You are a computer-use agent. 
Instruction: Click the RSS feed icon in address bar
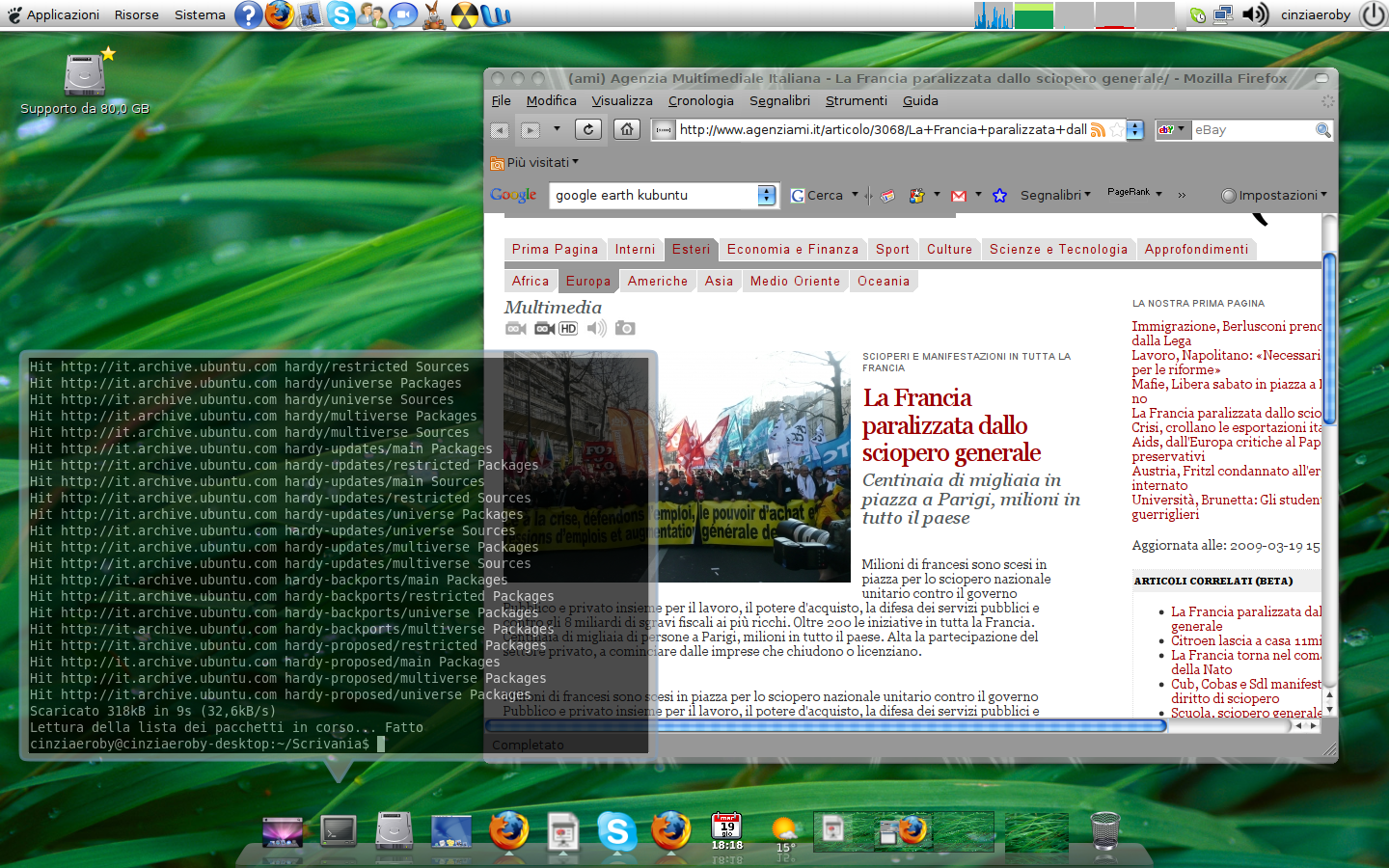(x=1098, y=129)
